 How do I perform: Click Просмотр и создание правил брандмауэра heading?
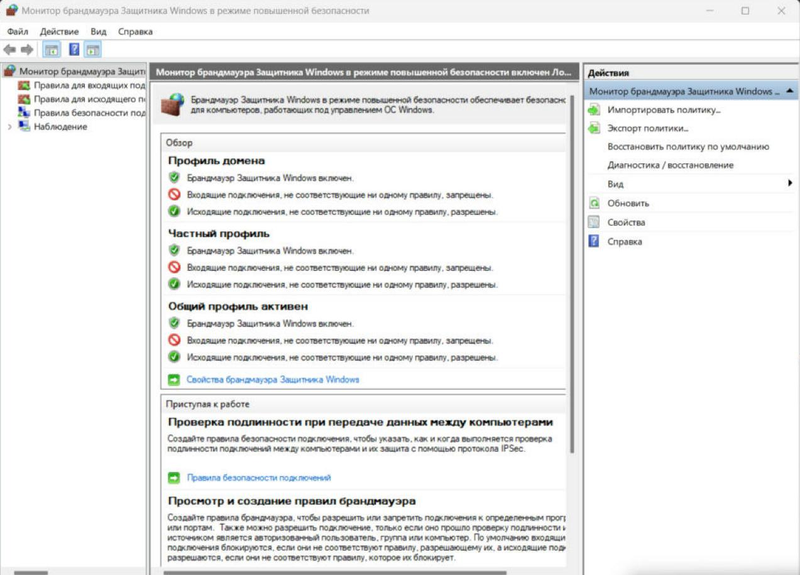click(292, 501)
